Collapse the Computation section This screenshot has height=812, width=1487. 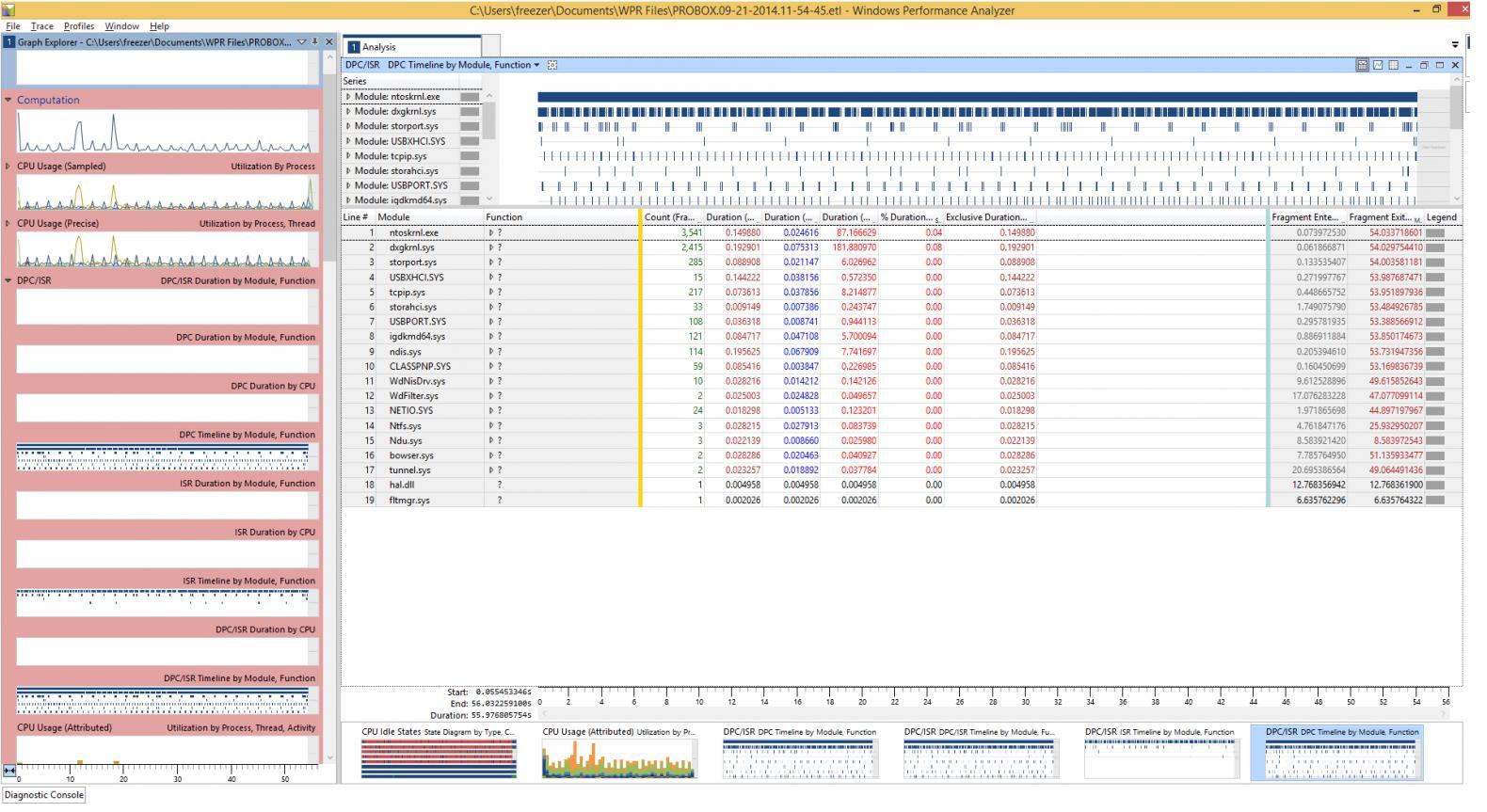[8, 100]
